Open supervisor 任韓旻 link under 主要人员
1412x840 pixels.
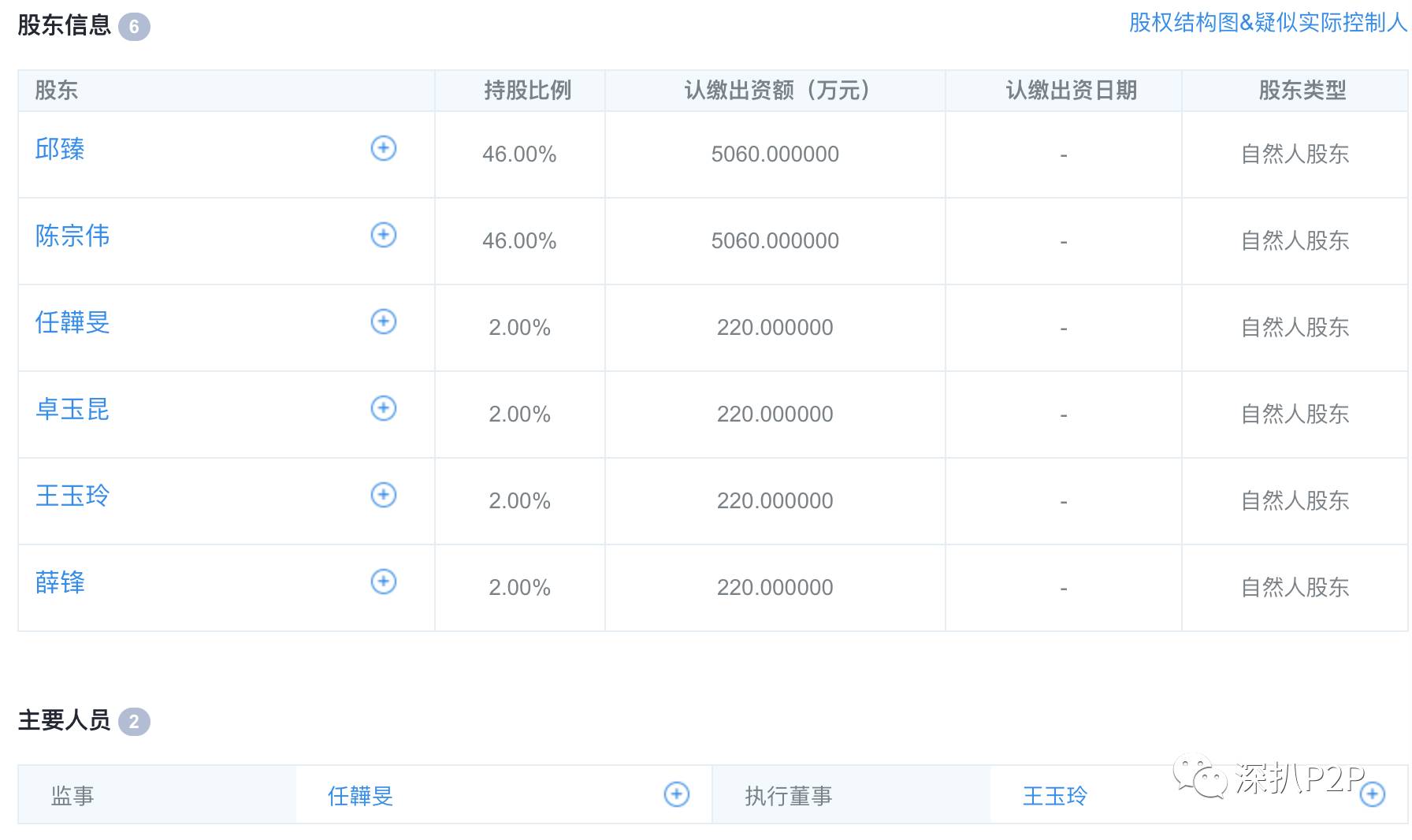[x=361, y=796]
